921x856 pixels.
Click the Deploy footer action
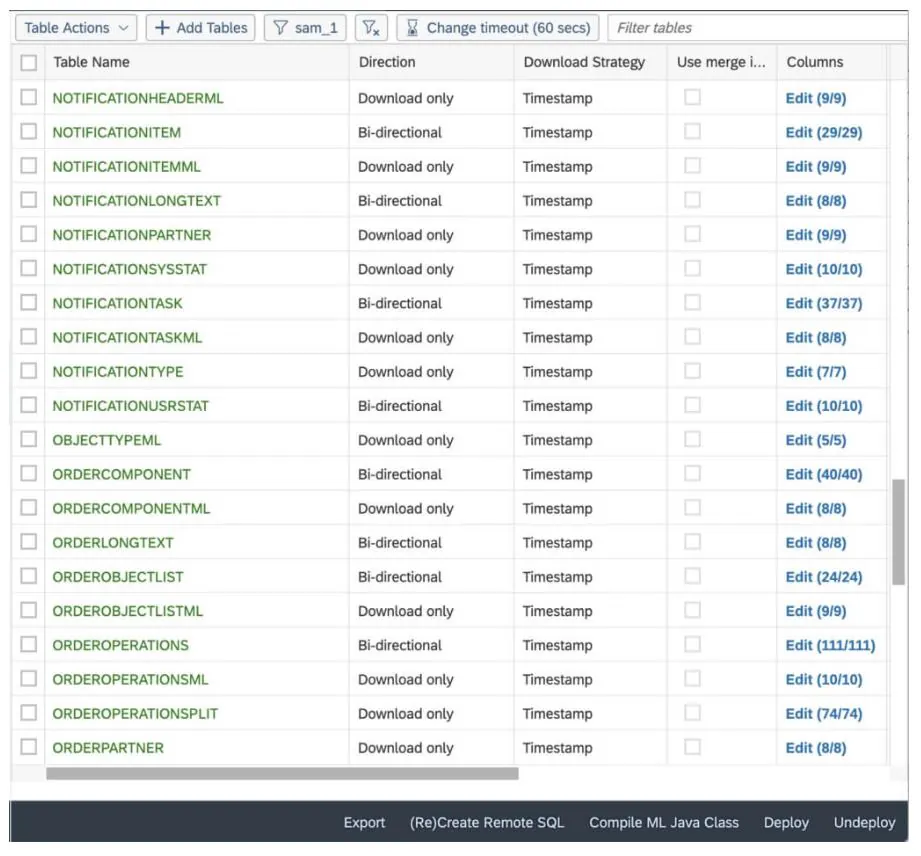pyautogui.click(x=786, y=823)
